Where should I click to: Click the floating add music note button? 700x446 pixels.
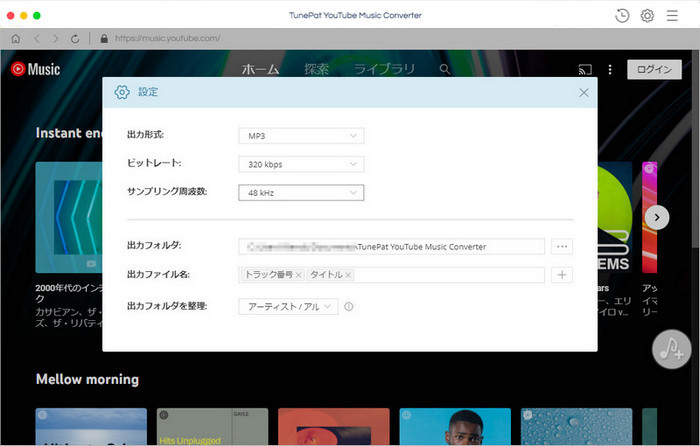click(x=672, y=349)
